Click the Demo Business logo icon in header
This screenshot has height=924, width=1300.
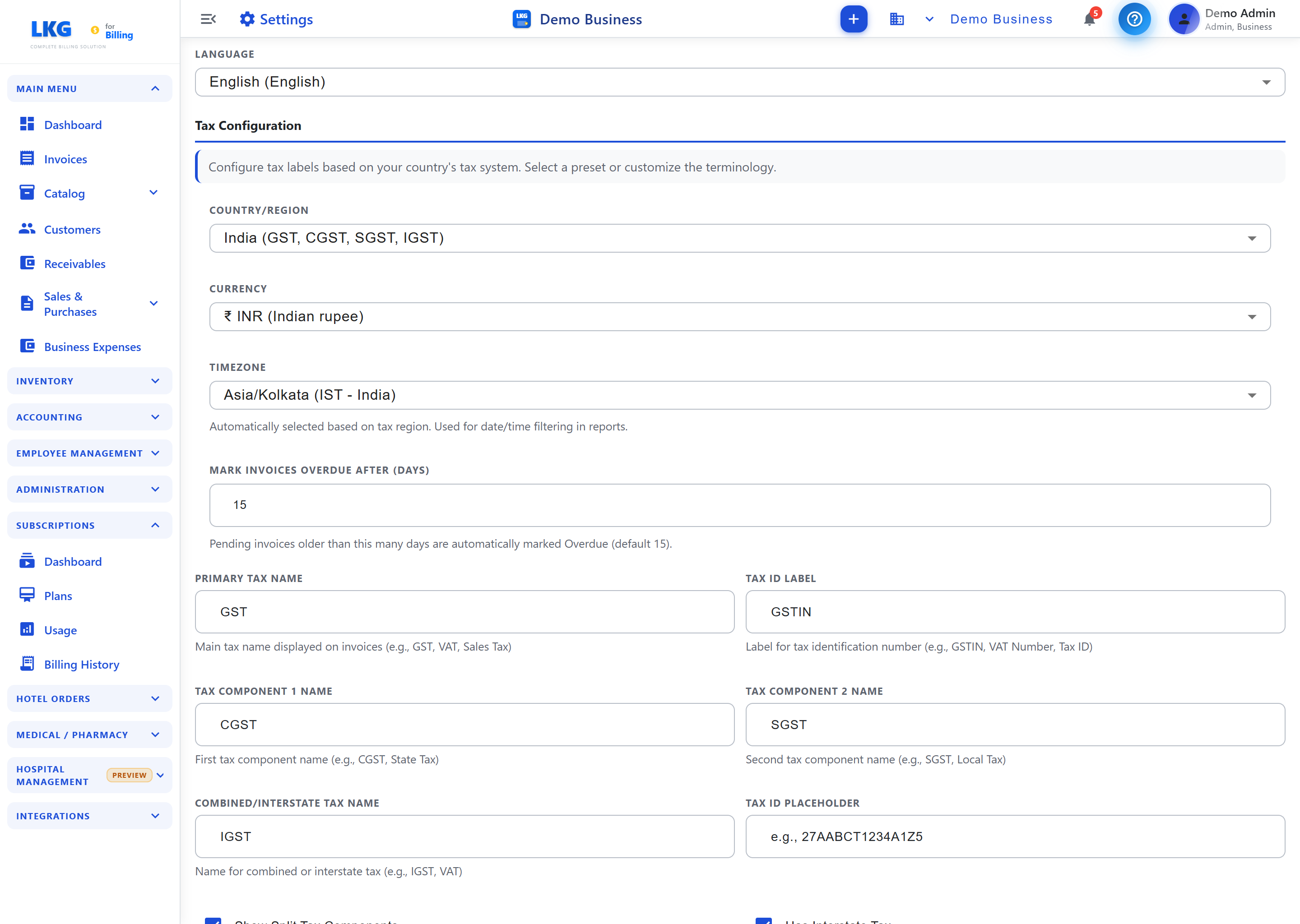pos(521,19)
